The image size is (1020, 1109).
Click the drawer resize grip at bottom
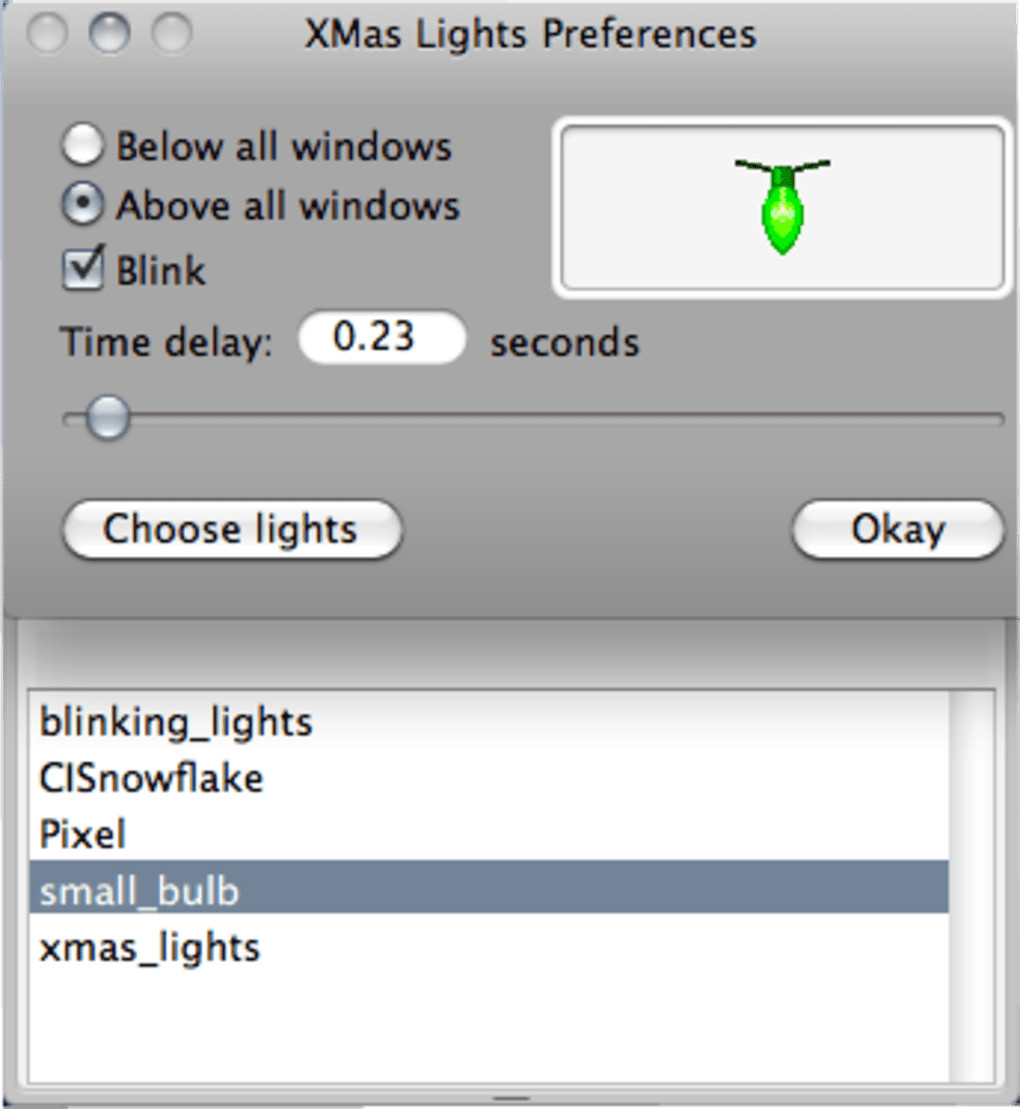pyautogui.click(x=511, y=1099)
